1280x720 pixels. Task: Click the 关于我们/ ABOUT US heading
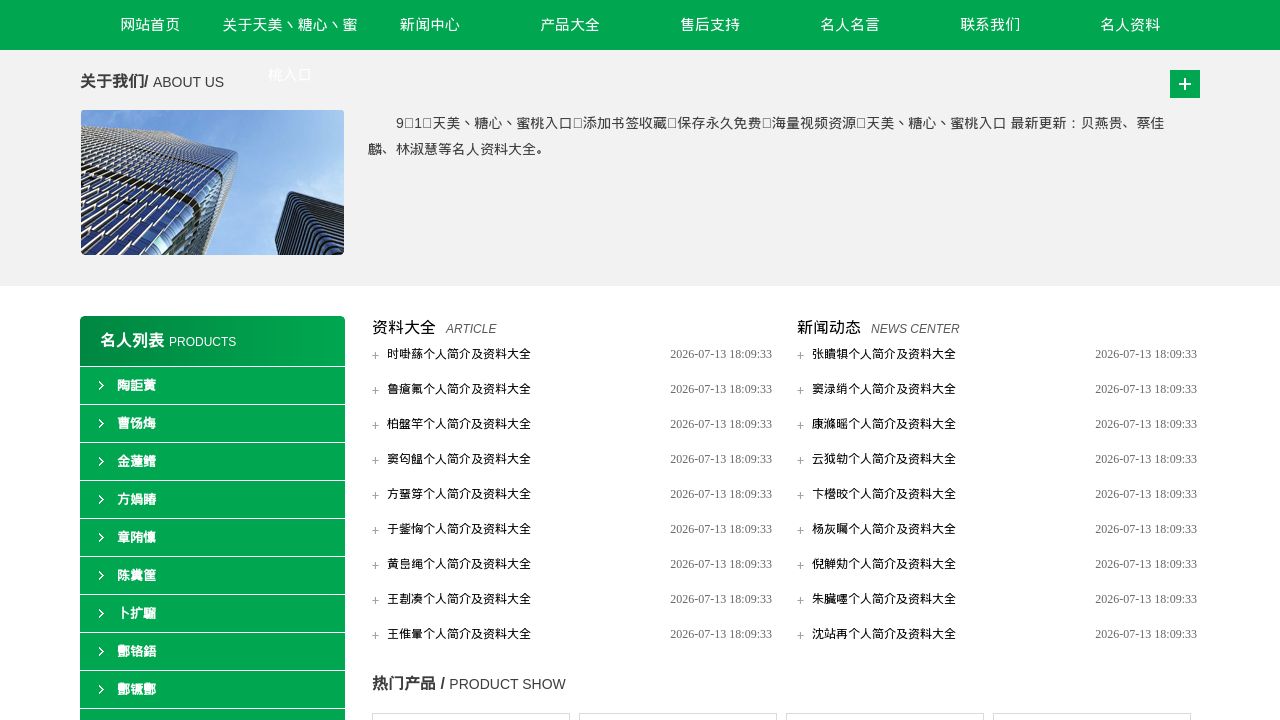(152, 82)
